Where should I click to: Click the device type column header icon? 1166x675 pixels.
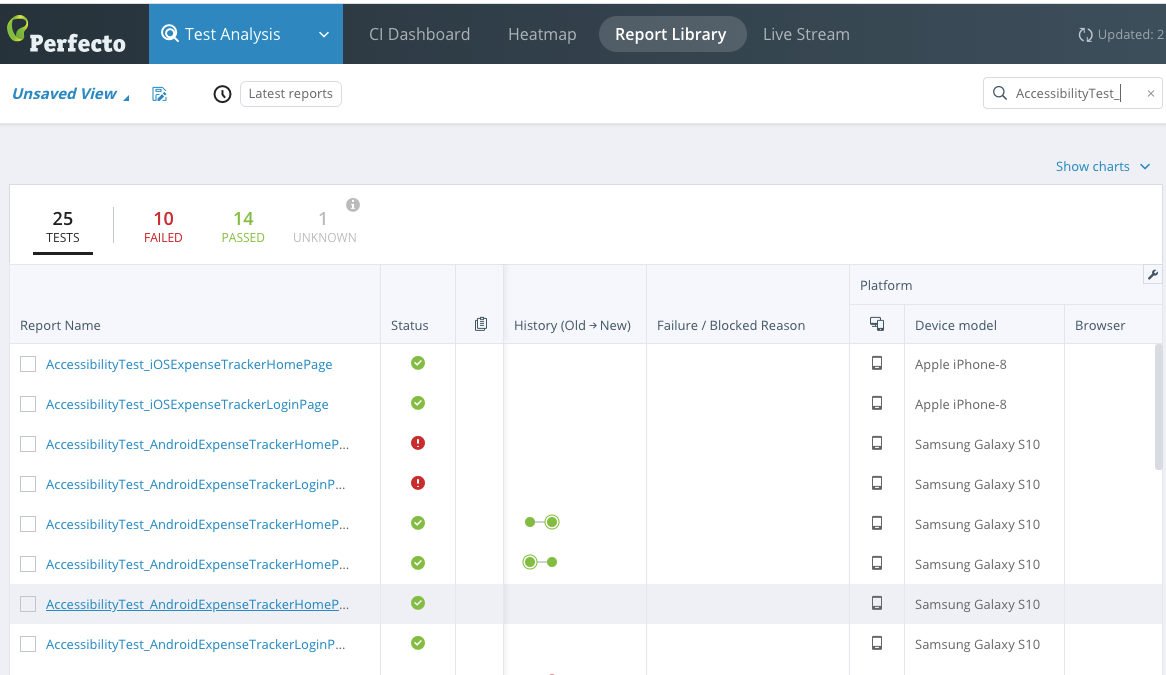(877, 324)
